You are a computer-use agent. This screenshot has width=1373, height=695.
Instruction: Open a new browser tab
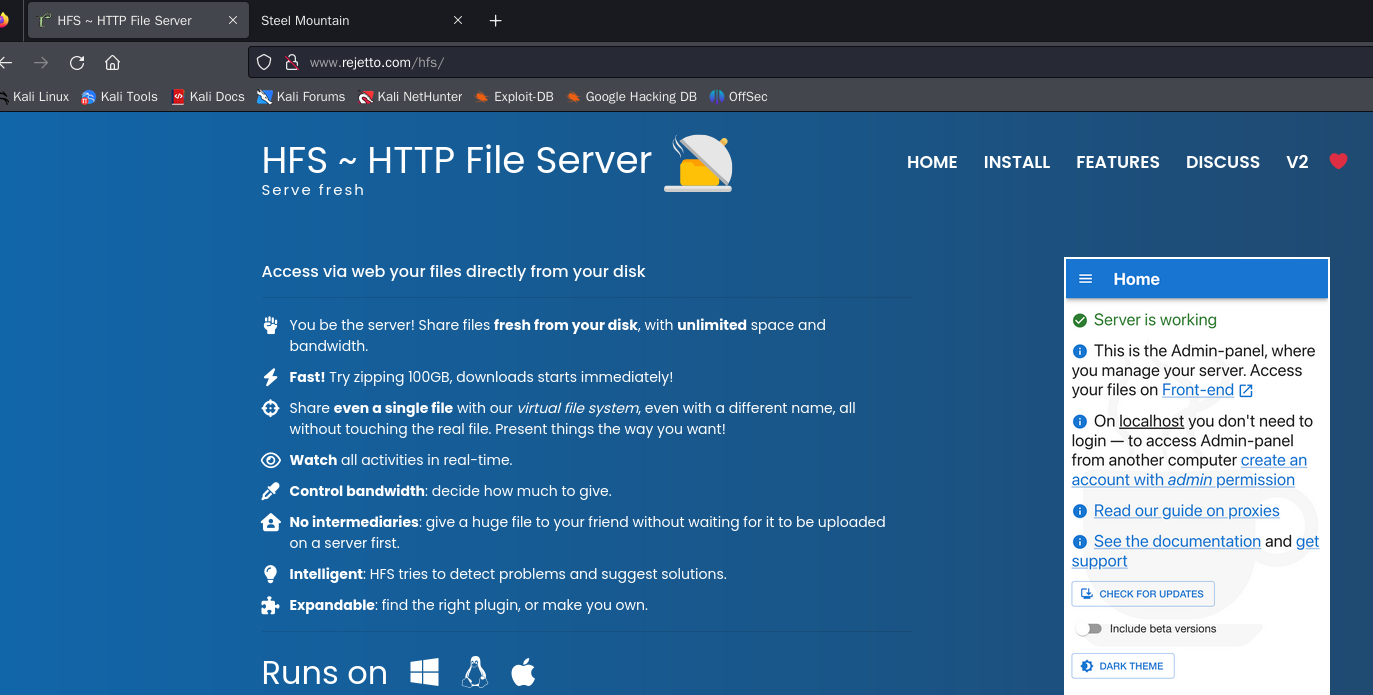(496, 20)
